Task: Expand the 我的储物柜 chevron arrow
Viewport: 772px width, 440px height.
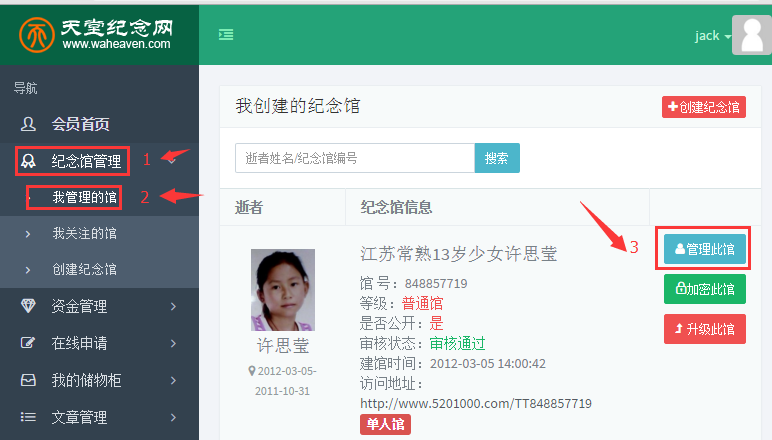Action: 174,380
